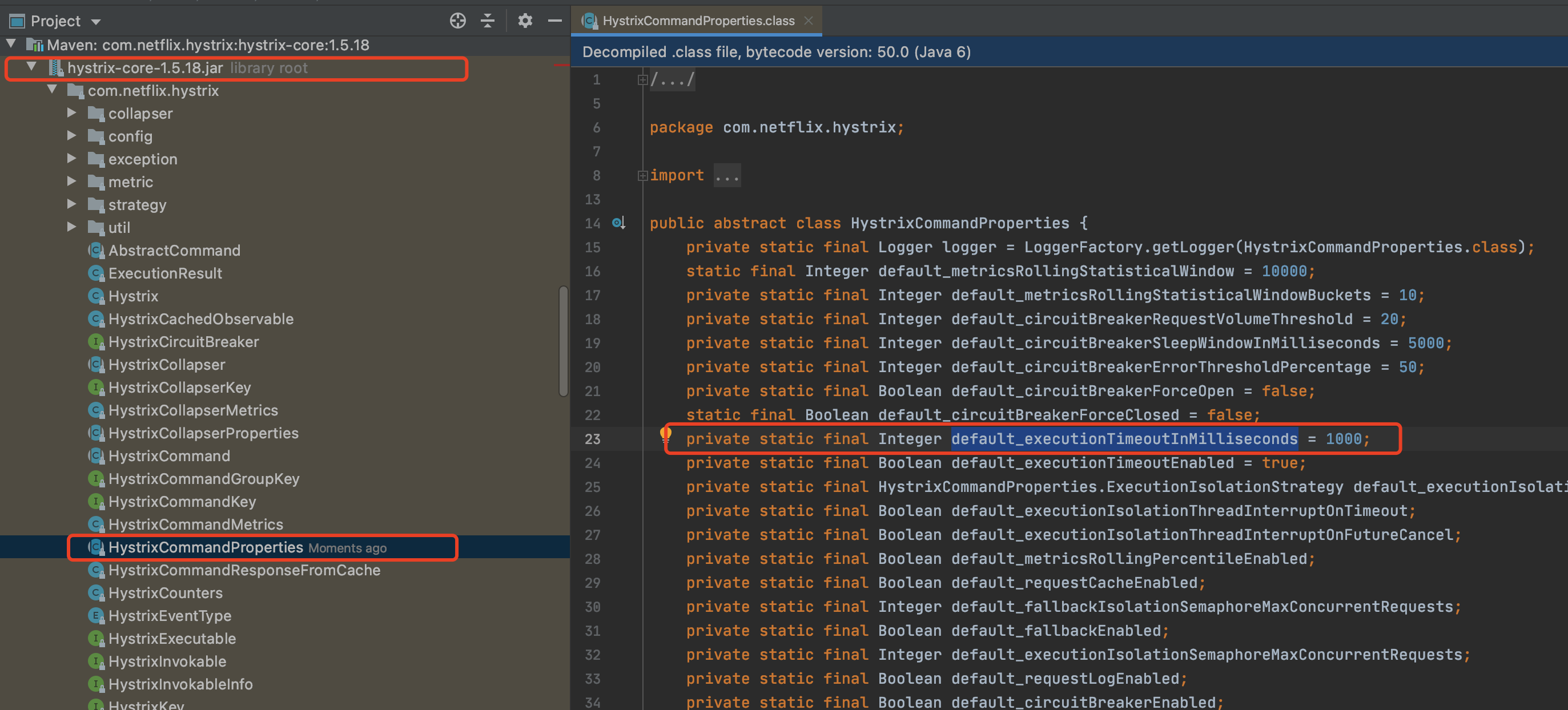
Task: Select the HystrixCommandProperties.class editor tab
Action: (697, 21)
